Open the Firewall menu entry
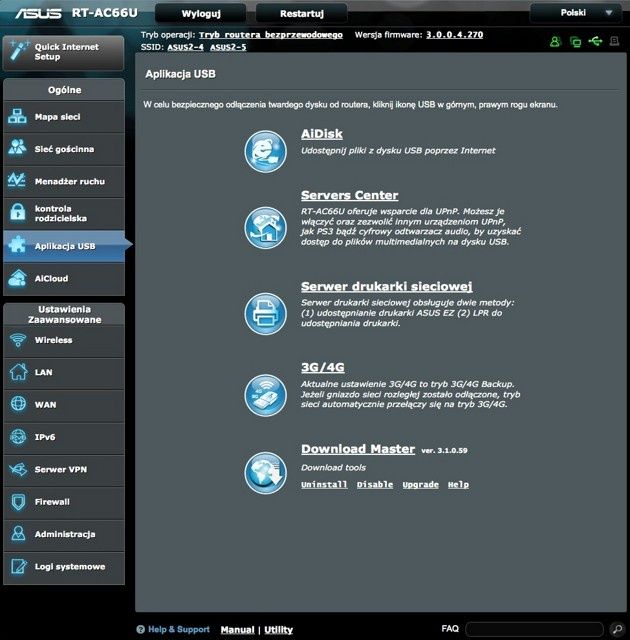 point(64,502)
